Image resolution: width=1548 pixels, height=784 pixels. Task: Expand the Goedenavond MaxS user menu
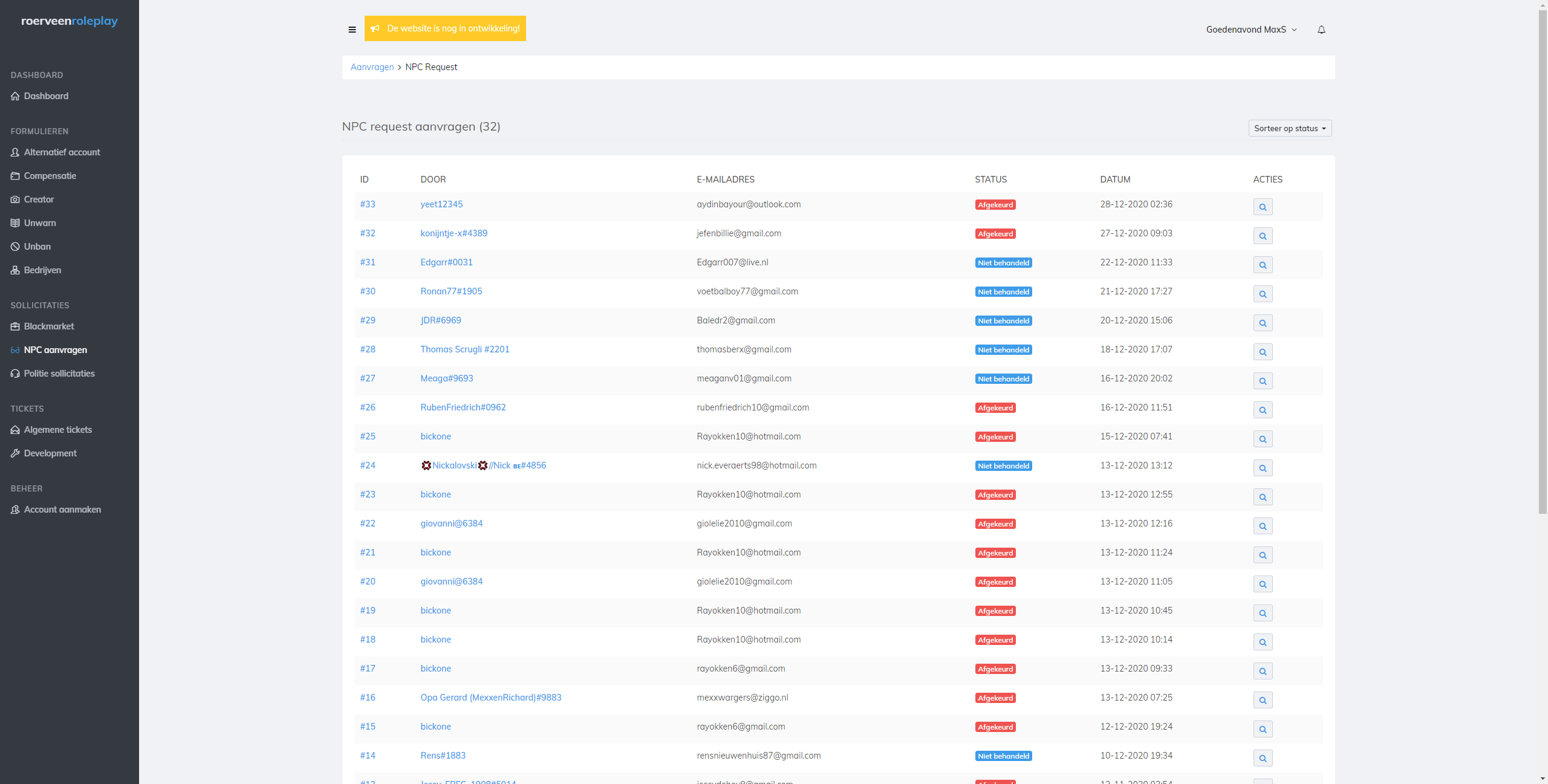point(1250,30)
